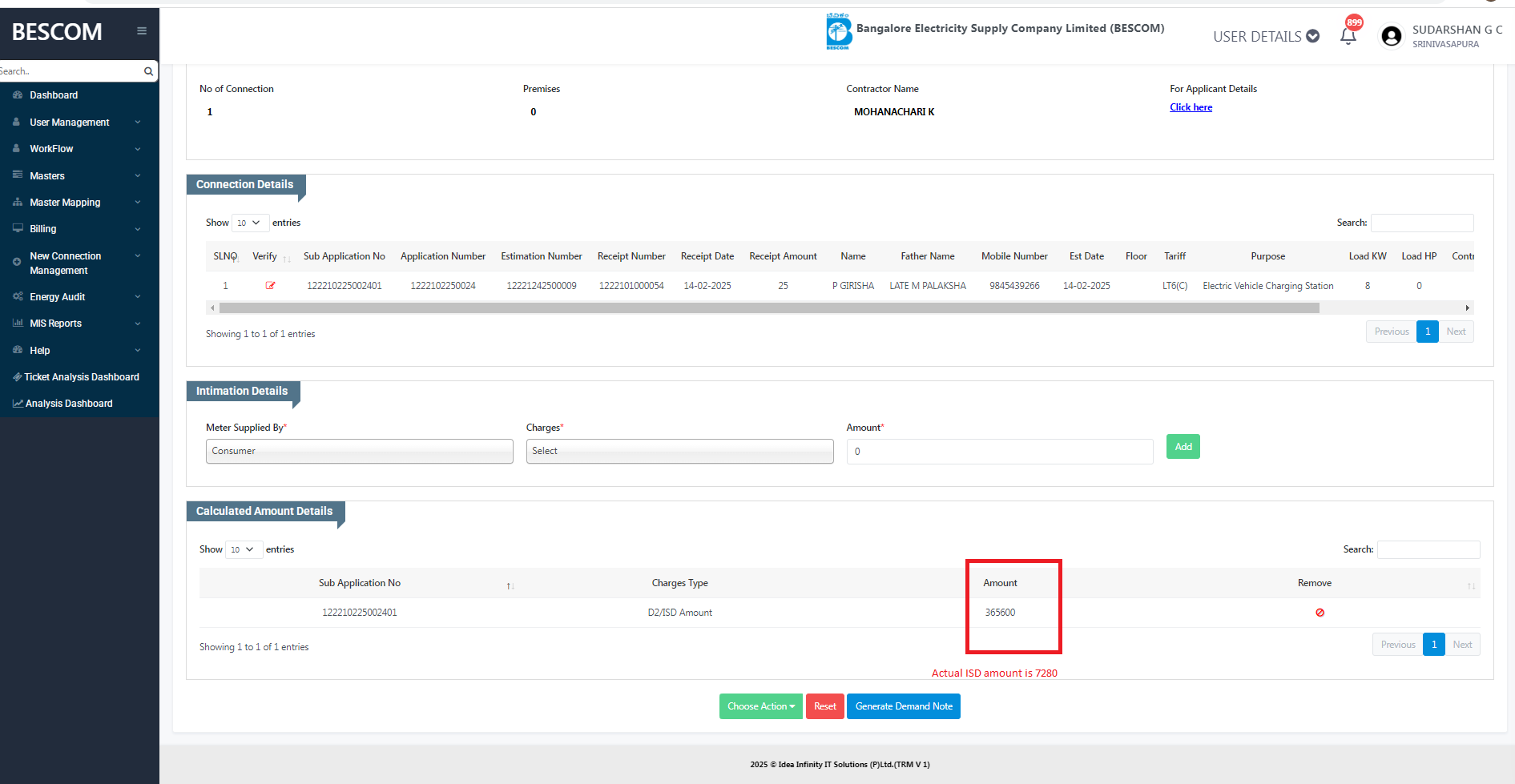The width and height of the screenshot is (1515, 784).
Task: Click the Add charge button
Action: point(1183,447)
